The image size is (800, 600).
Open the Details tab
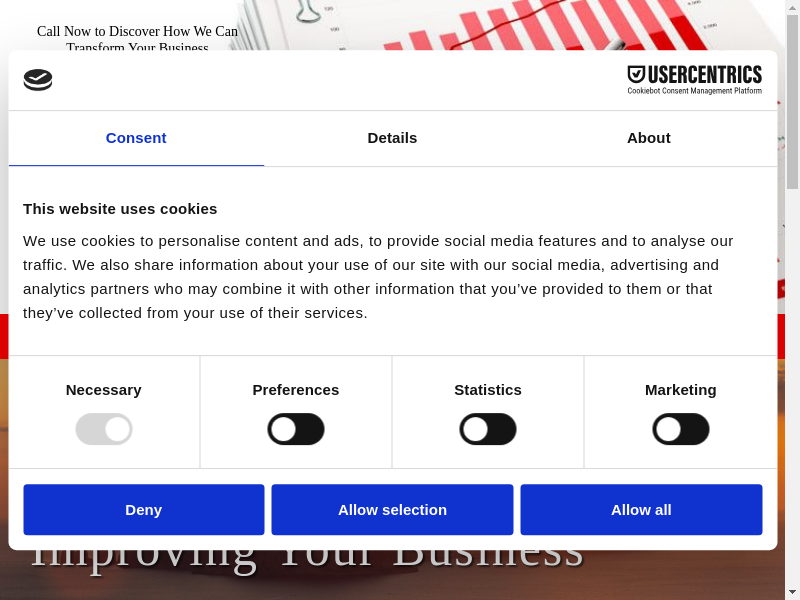pyautogui.click(x=392, y=138)
